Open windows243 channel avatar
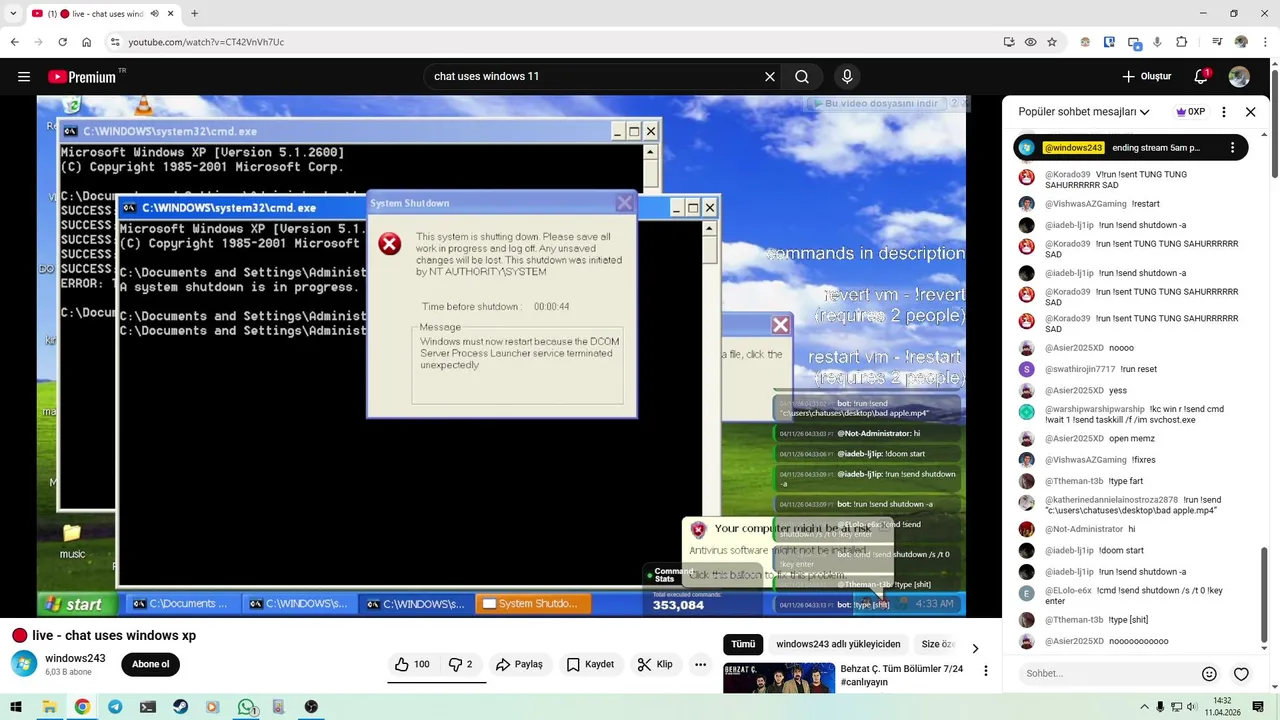This screenshot has height=720, width=1280. point(24,664)
